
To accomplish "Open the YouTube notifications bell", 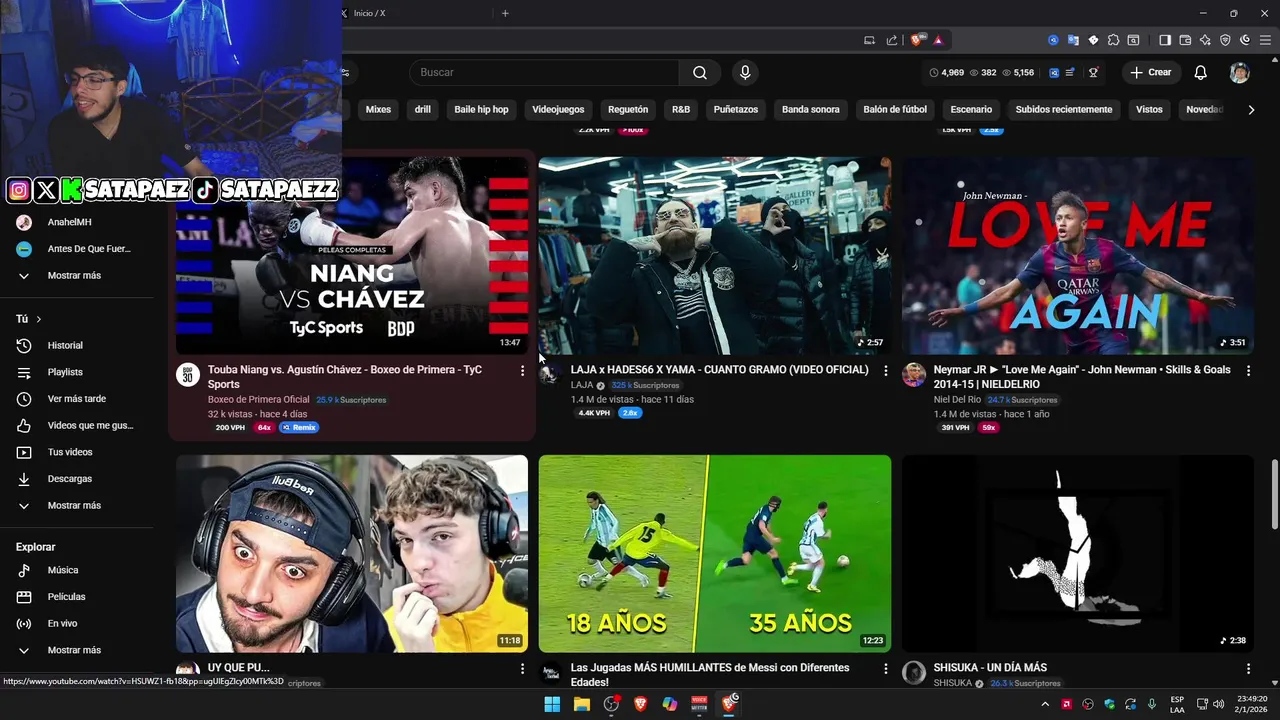I will 1200,72.
